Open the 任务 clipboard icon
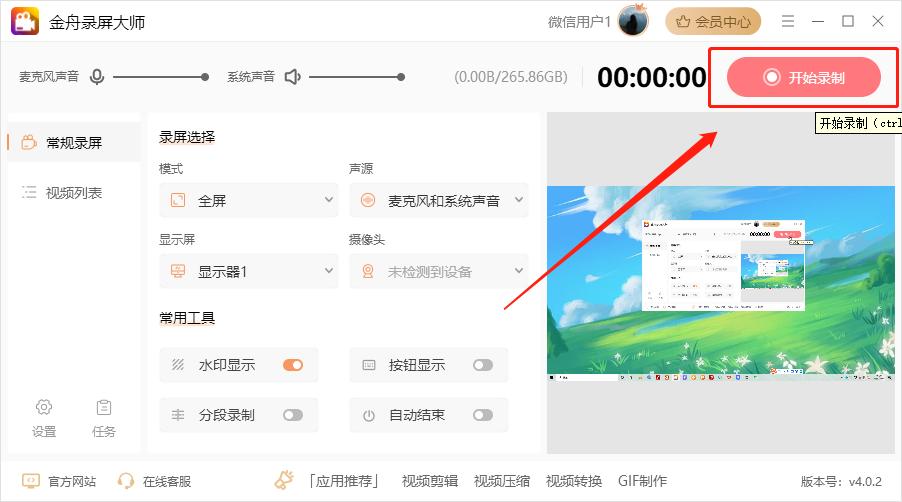Viewport: 902px width, 502px height. (x=104, y=417)
